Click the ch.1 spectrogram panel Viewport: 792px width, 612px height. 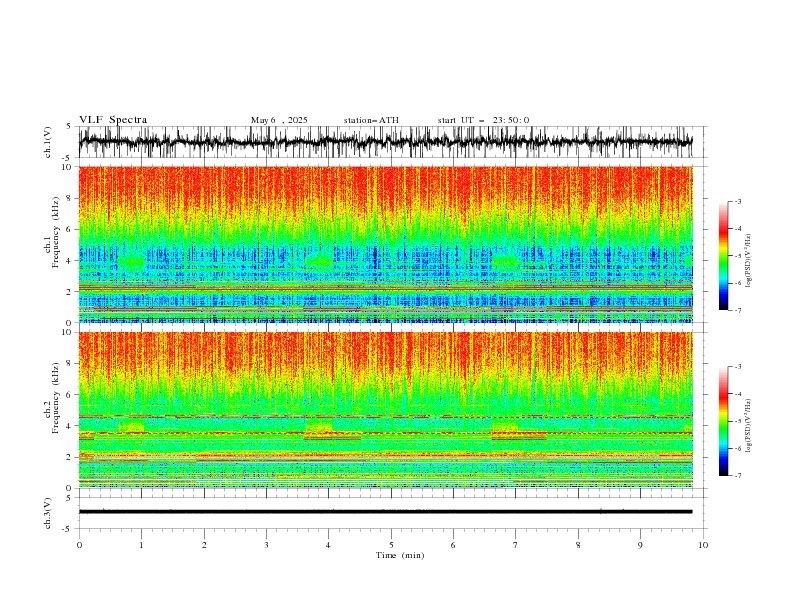tap(385, 244)
